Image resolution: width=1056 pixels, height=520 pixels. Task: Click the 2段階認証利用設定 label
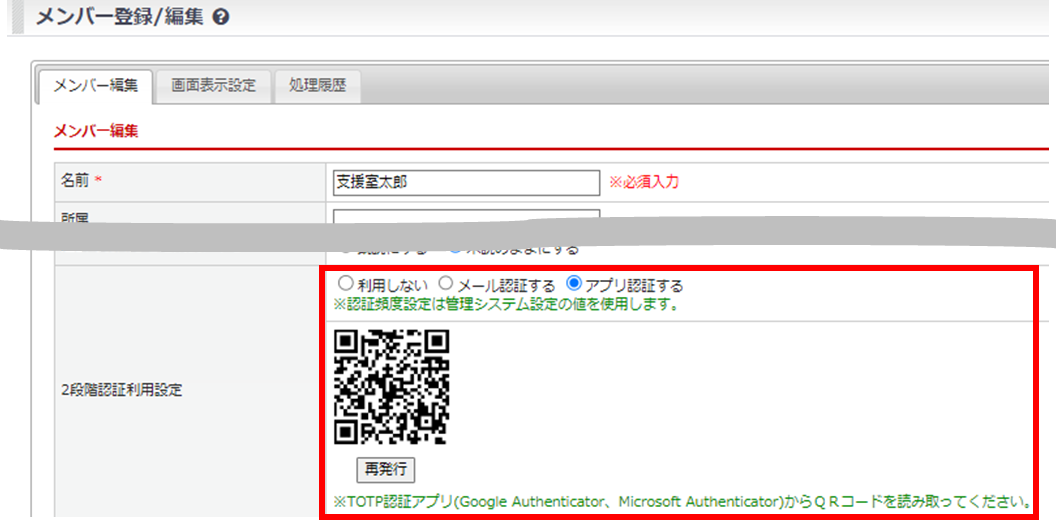click(x=121, y=390)
